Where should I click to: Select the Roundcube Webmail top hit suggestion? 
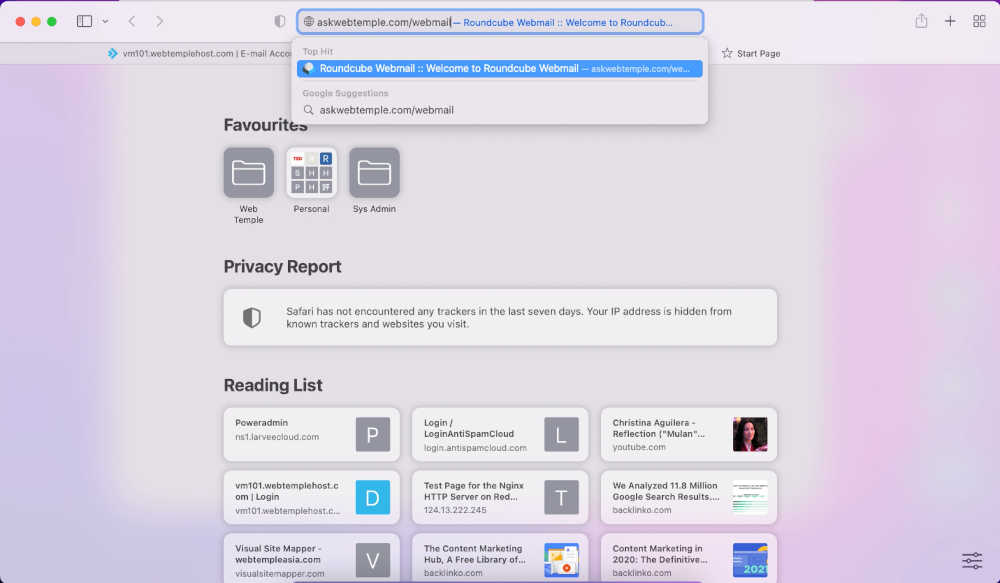500,68
